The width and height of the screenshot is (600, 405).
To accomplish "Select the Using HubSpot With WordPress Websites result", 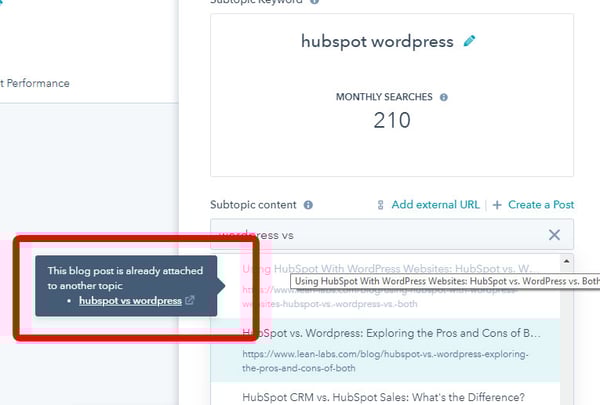I will (x=385, y=286).
